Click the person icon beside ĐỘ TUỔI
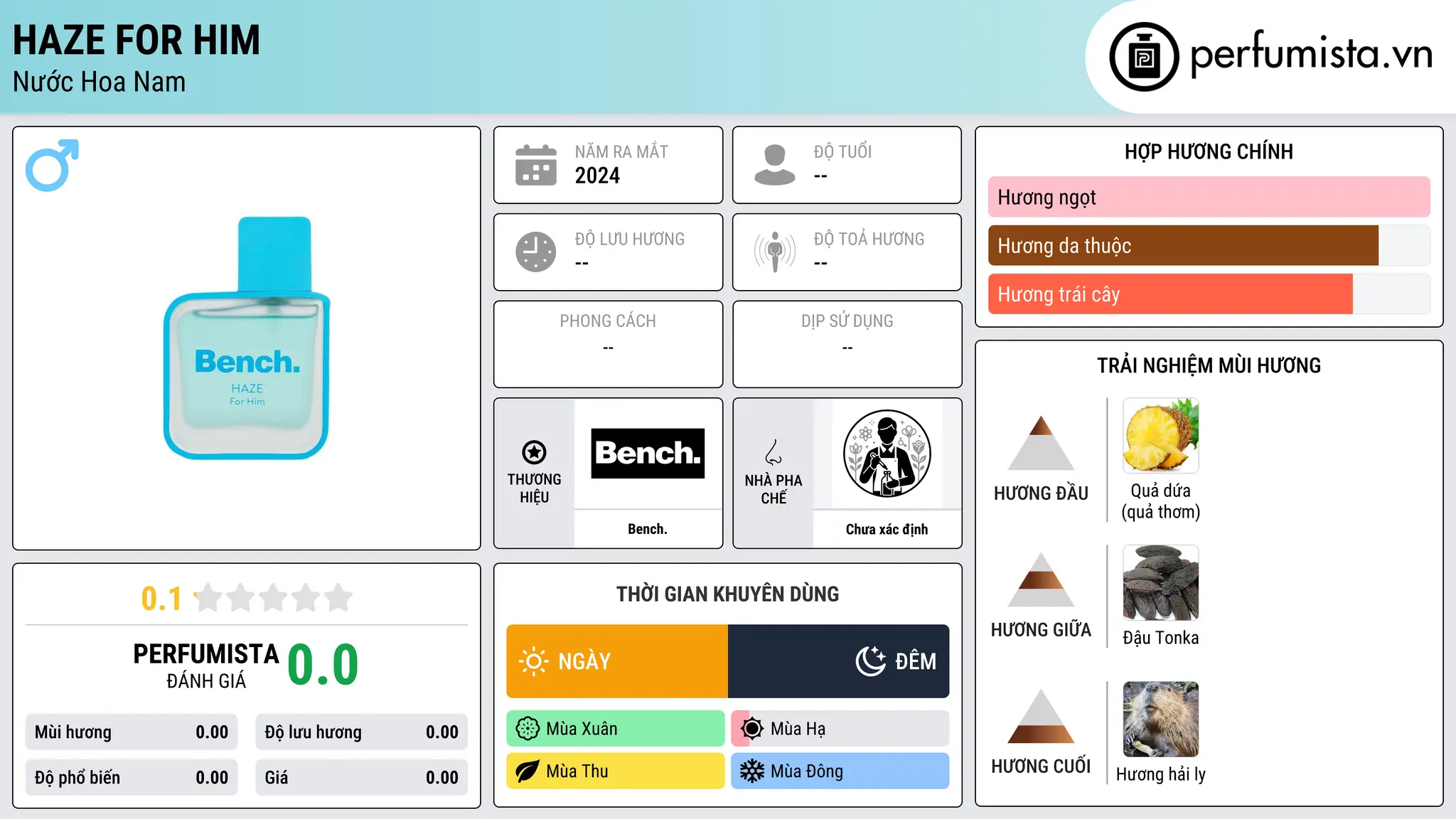 click(775, 165)
